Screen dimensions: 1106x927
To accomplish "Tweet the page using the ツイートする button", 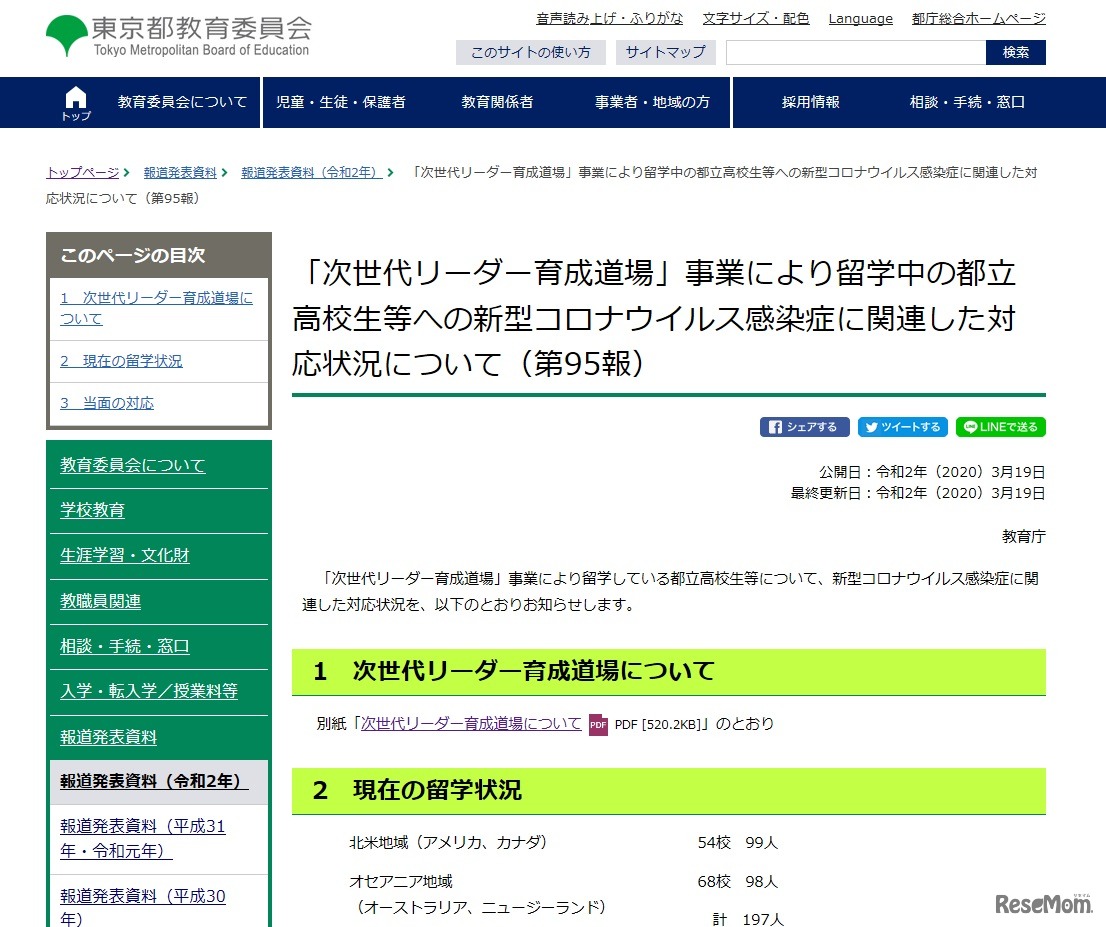I will click(x=902, y=427).
